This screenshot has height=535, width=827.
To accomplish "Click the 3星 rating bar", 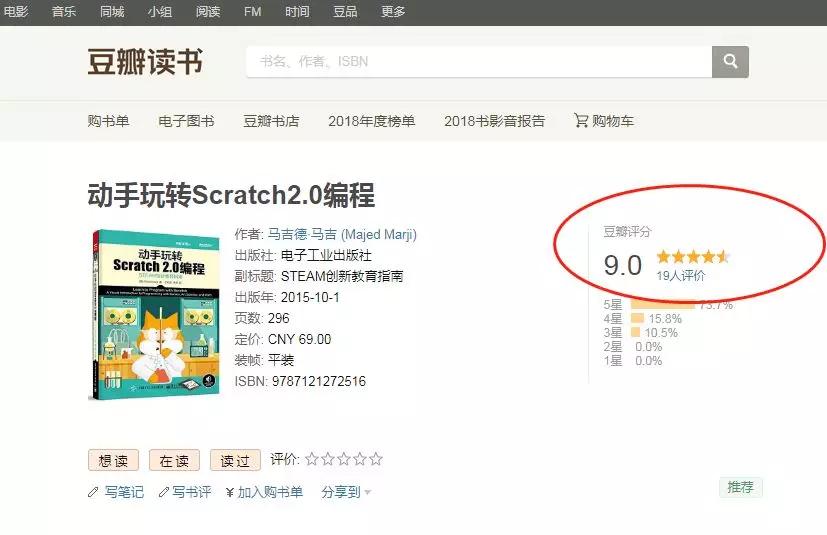I will tap(635, 332).
